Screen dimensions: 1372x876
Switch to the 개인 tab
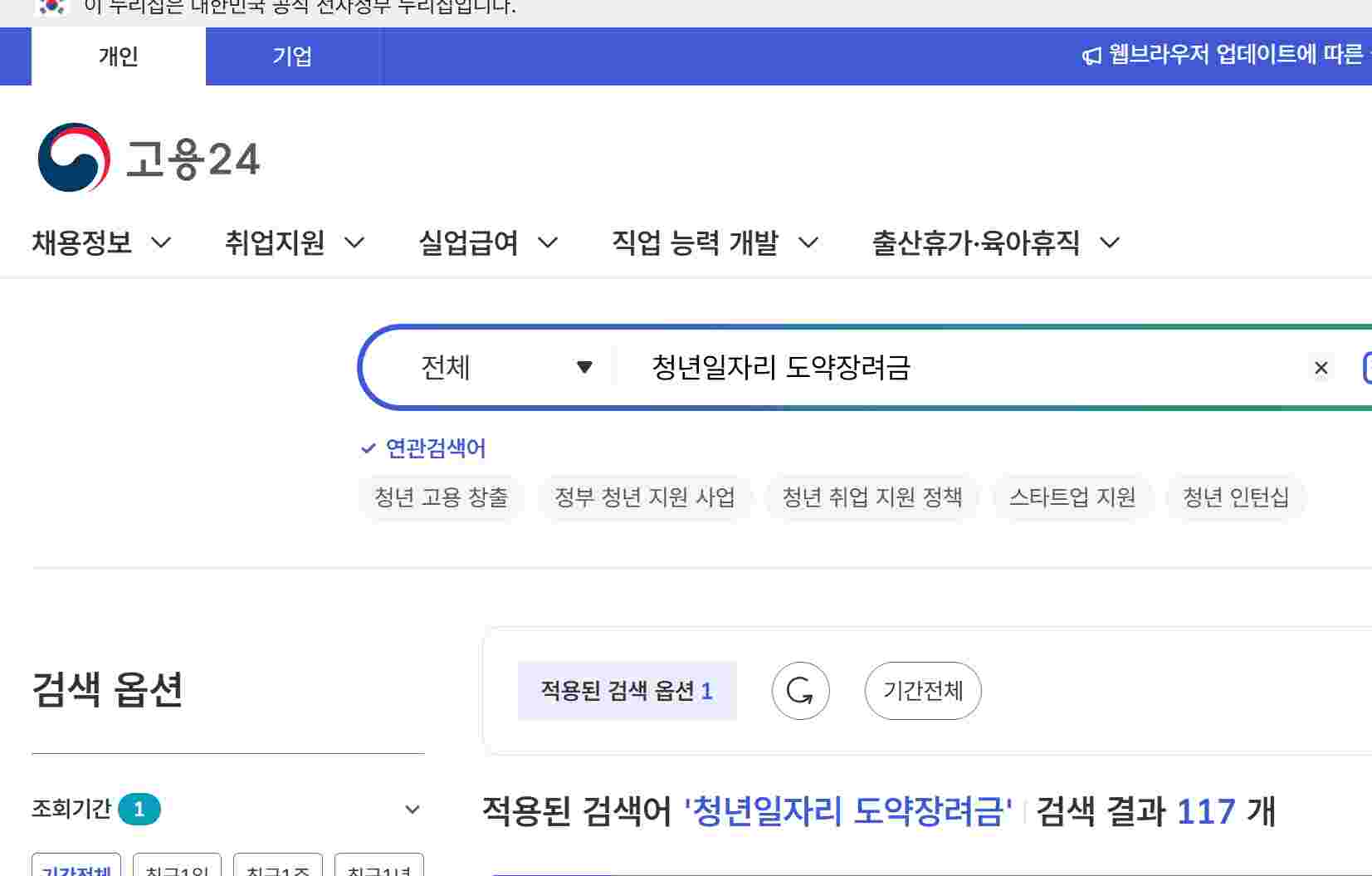[119, 56]
